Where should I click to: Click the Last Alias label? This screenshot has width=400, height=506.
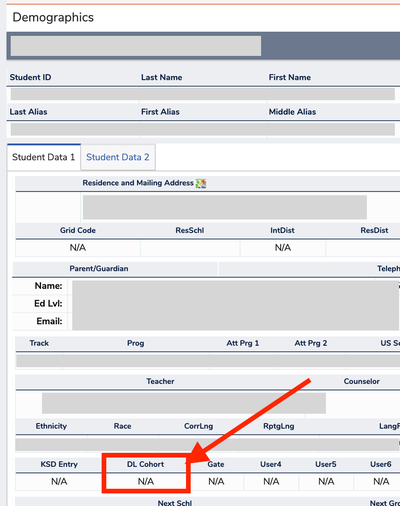click(28, 112)
